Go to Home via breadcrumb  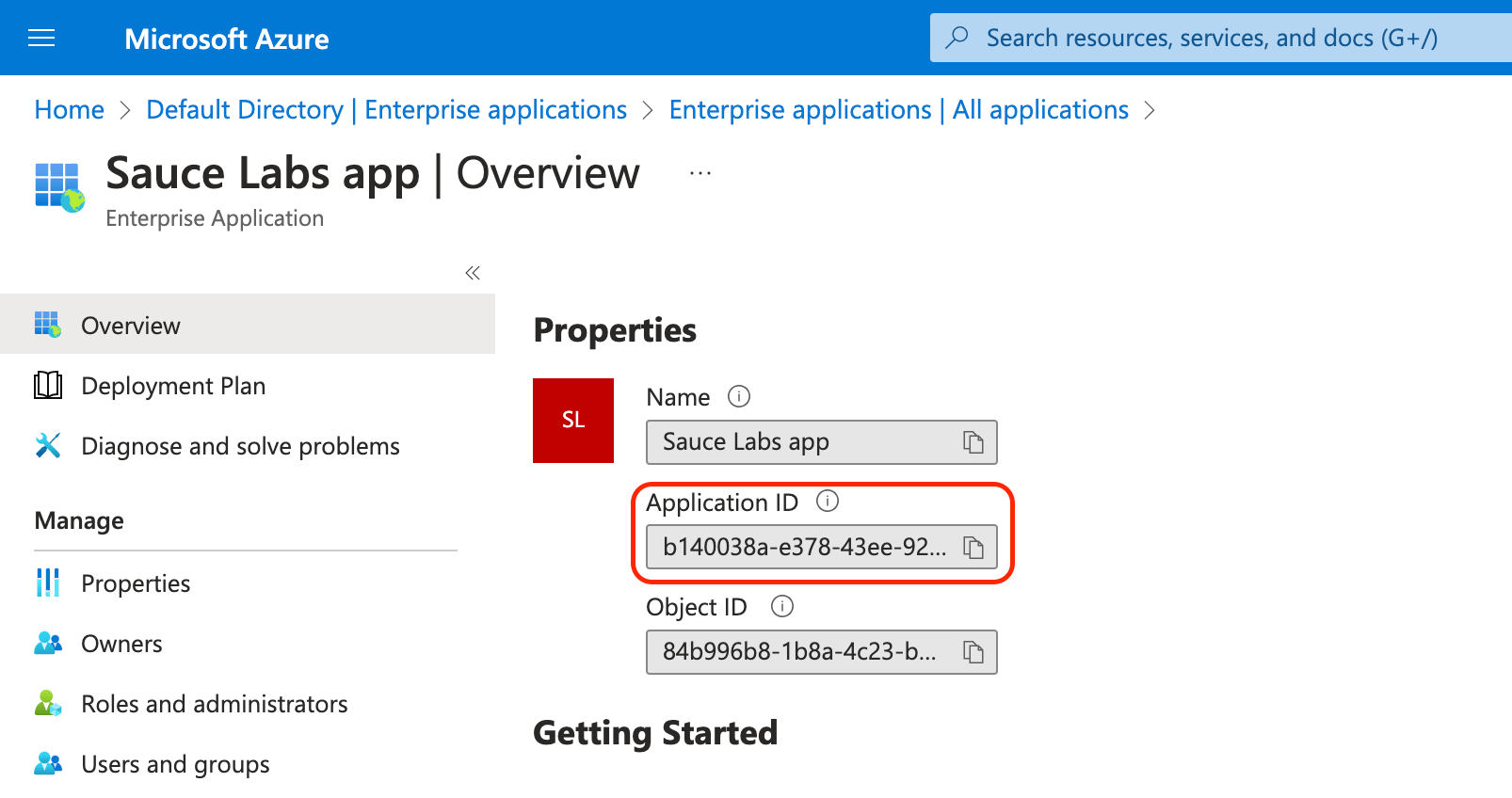(x=69, y=110)
